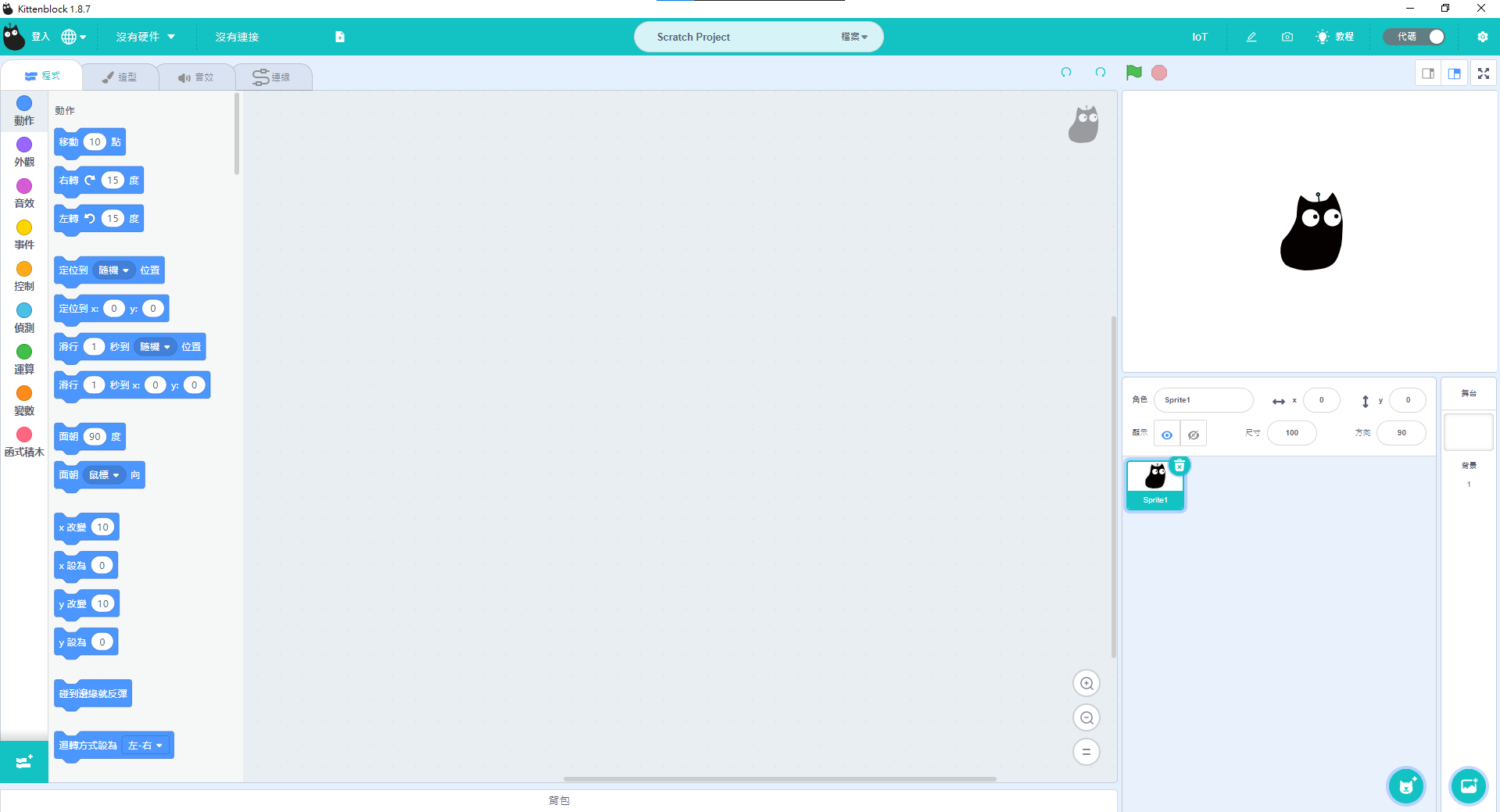Open the 教程 tutorials link

[x=1335, y=37]
